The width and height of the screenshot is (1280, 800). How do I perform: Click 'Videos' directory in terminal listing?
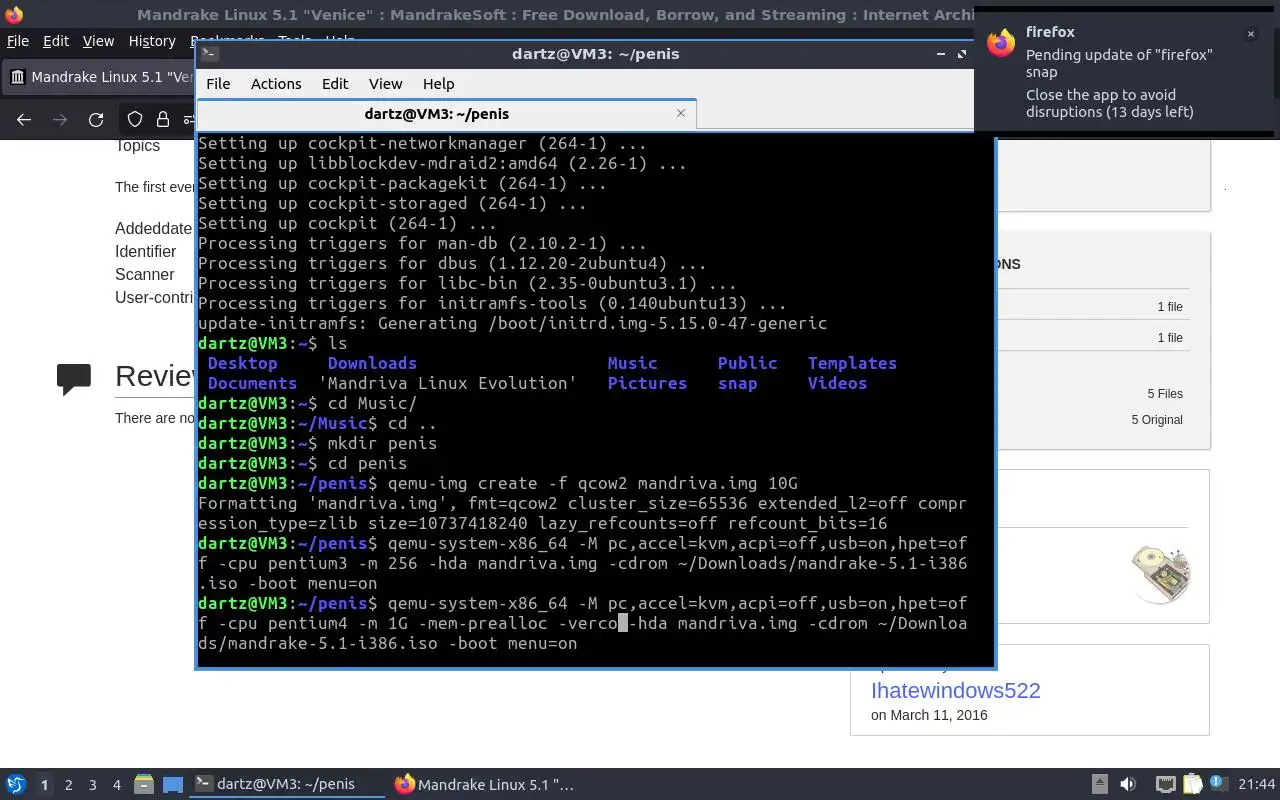pos(837,383)
